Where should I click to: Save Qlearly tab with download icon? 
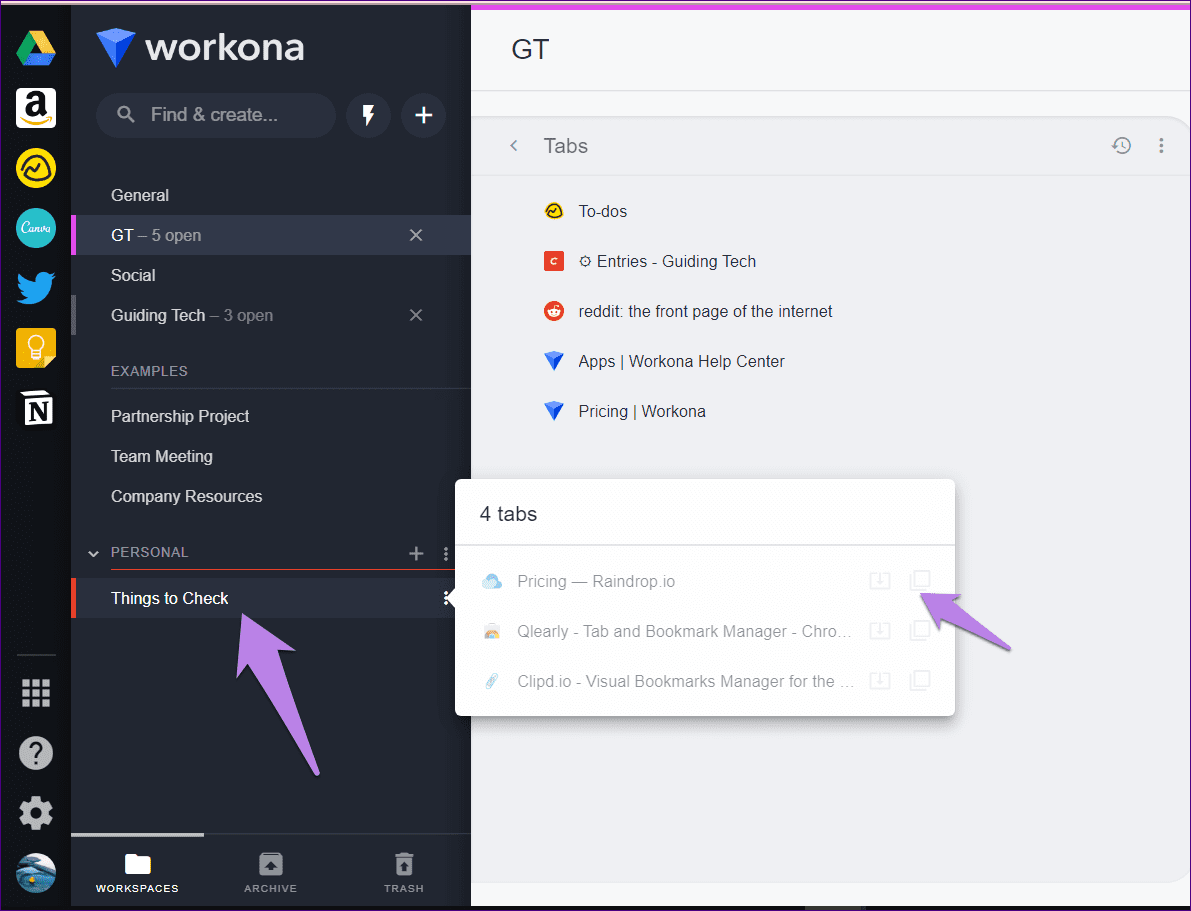tap(880, 631)
